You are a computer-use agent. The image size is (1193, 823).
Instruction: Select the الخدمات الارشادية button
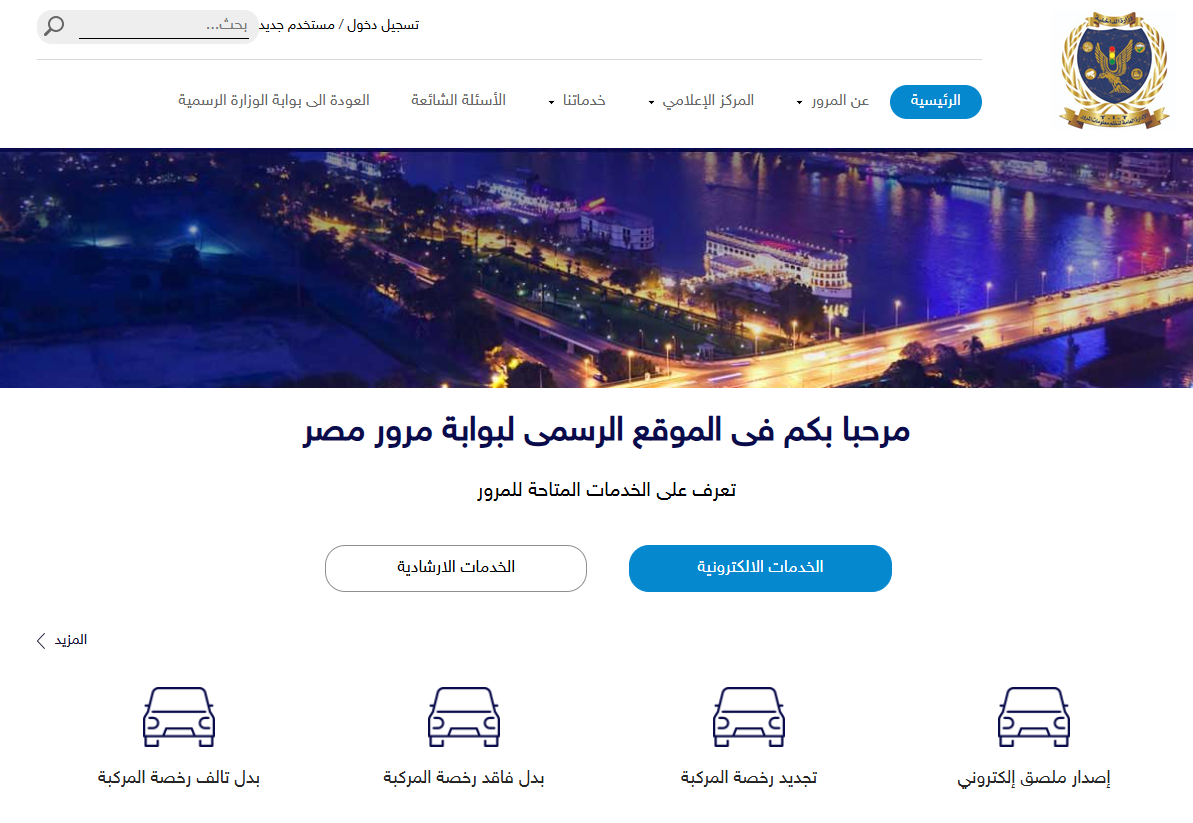[x=456, y=568]
